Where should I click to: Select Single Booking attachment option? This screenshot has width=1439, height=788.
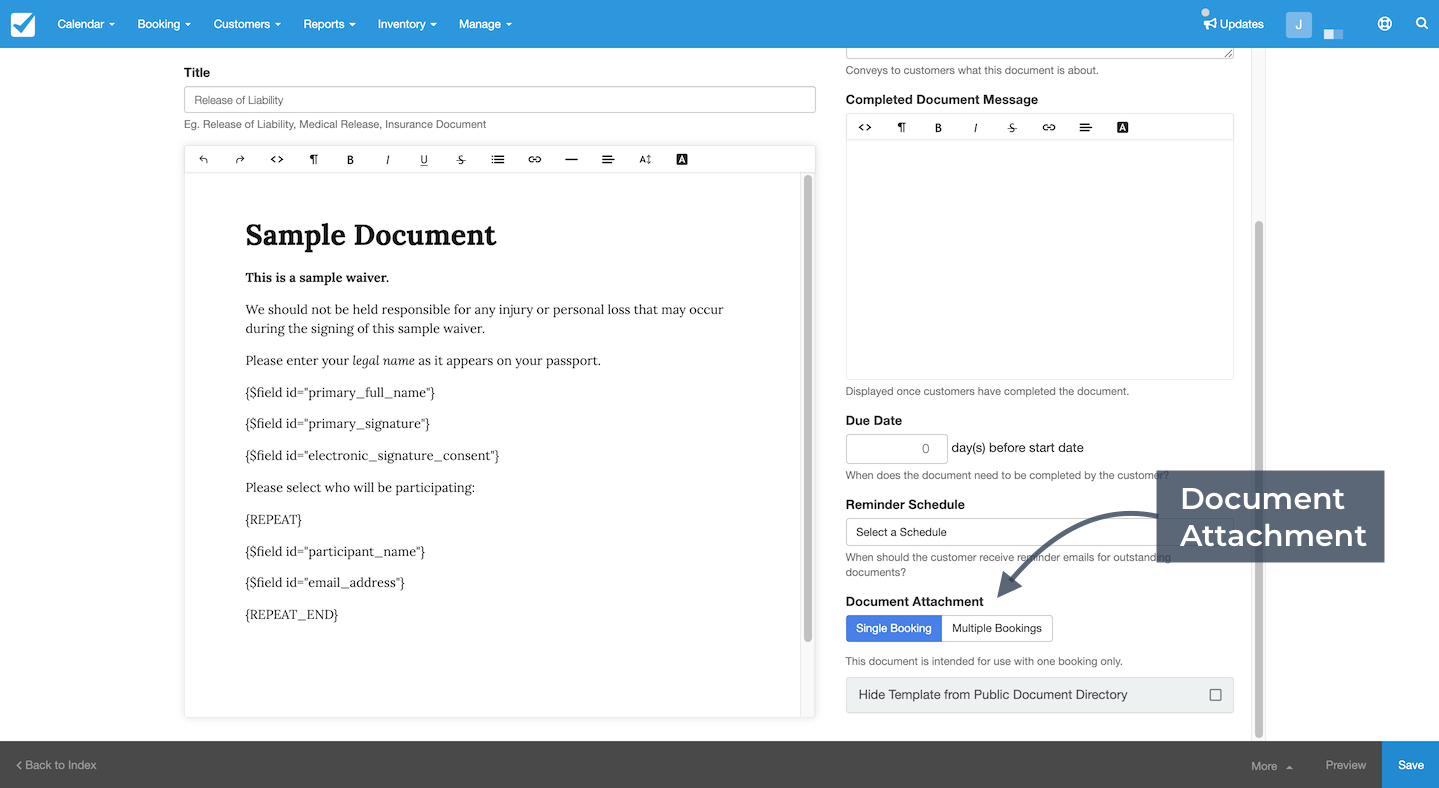pos(894,628)
